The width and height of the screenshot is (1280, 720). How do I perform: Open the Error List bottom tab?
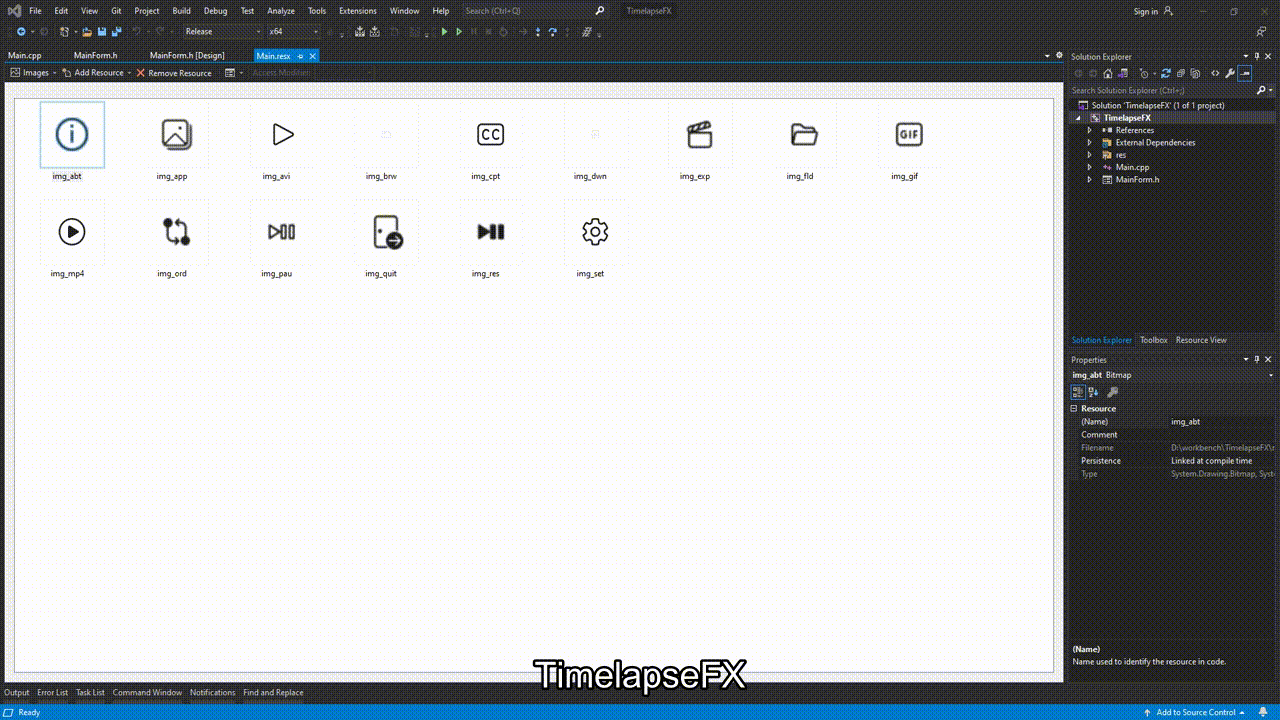pyautogui.click(x=53, y=692)
